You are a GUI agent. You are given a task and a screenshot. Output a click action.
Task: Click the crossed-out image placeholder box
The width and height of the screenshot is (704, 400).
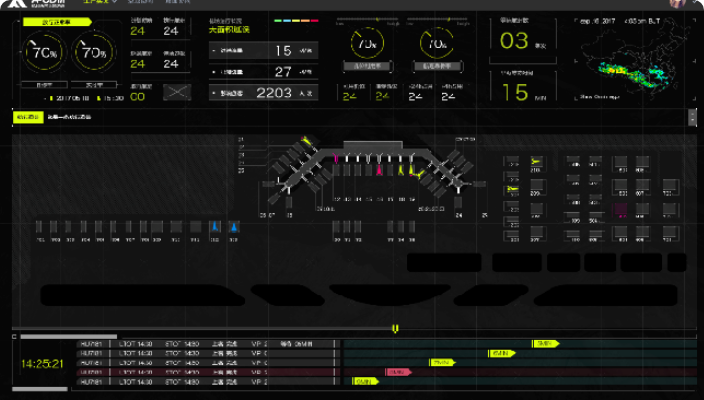177,92
